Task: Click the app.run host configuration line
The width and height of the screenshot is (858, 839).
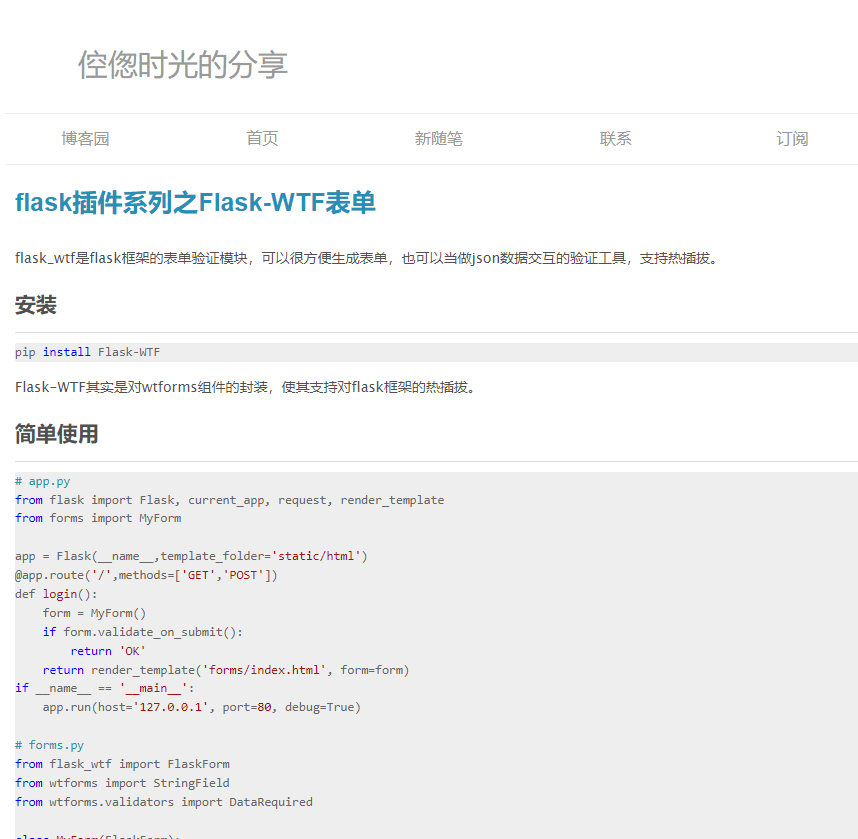Action: (200, 707)
